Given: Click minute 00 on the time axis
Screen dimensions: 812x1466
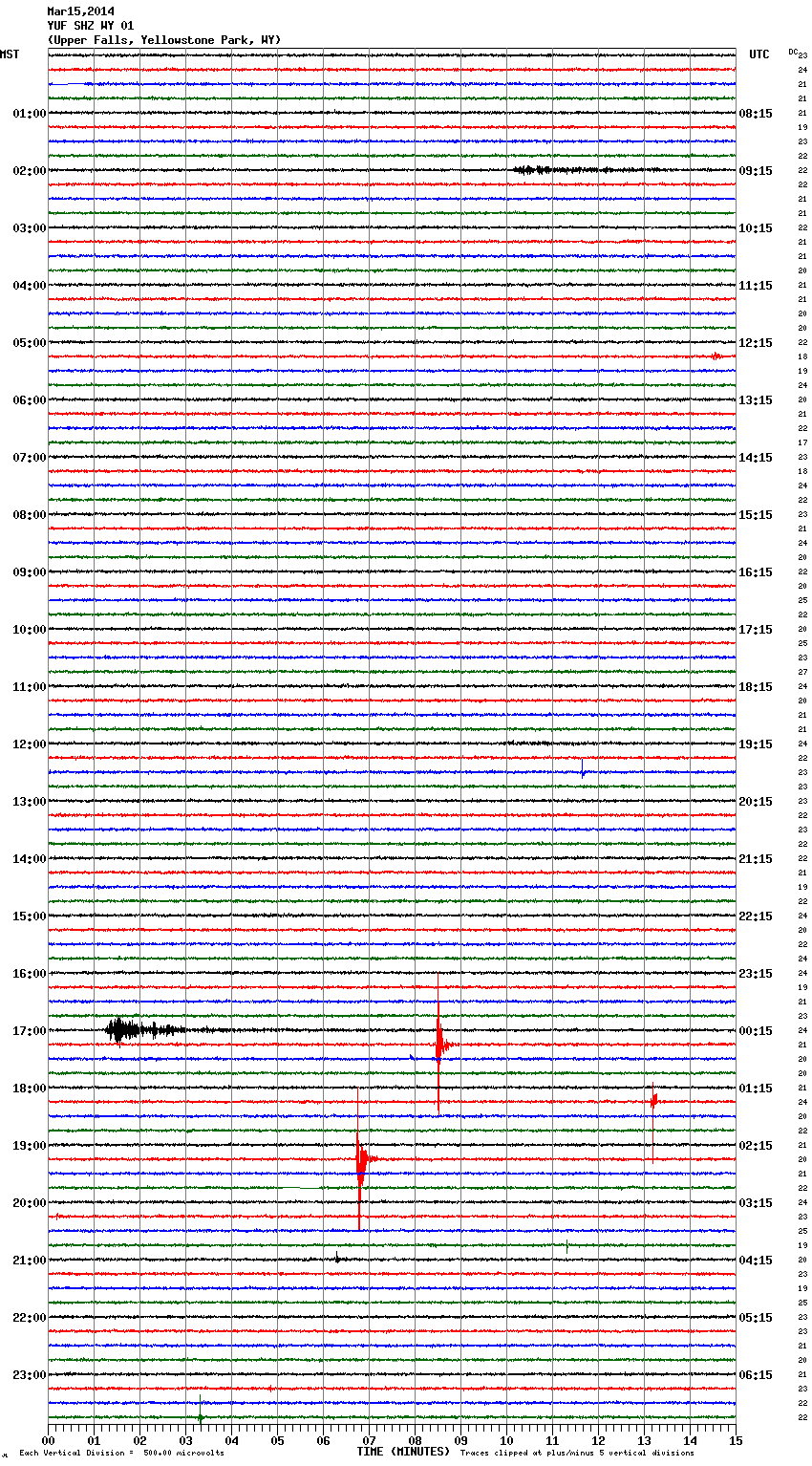Looking at the screenshot, I should pos(48,1440).
